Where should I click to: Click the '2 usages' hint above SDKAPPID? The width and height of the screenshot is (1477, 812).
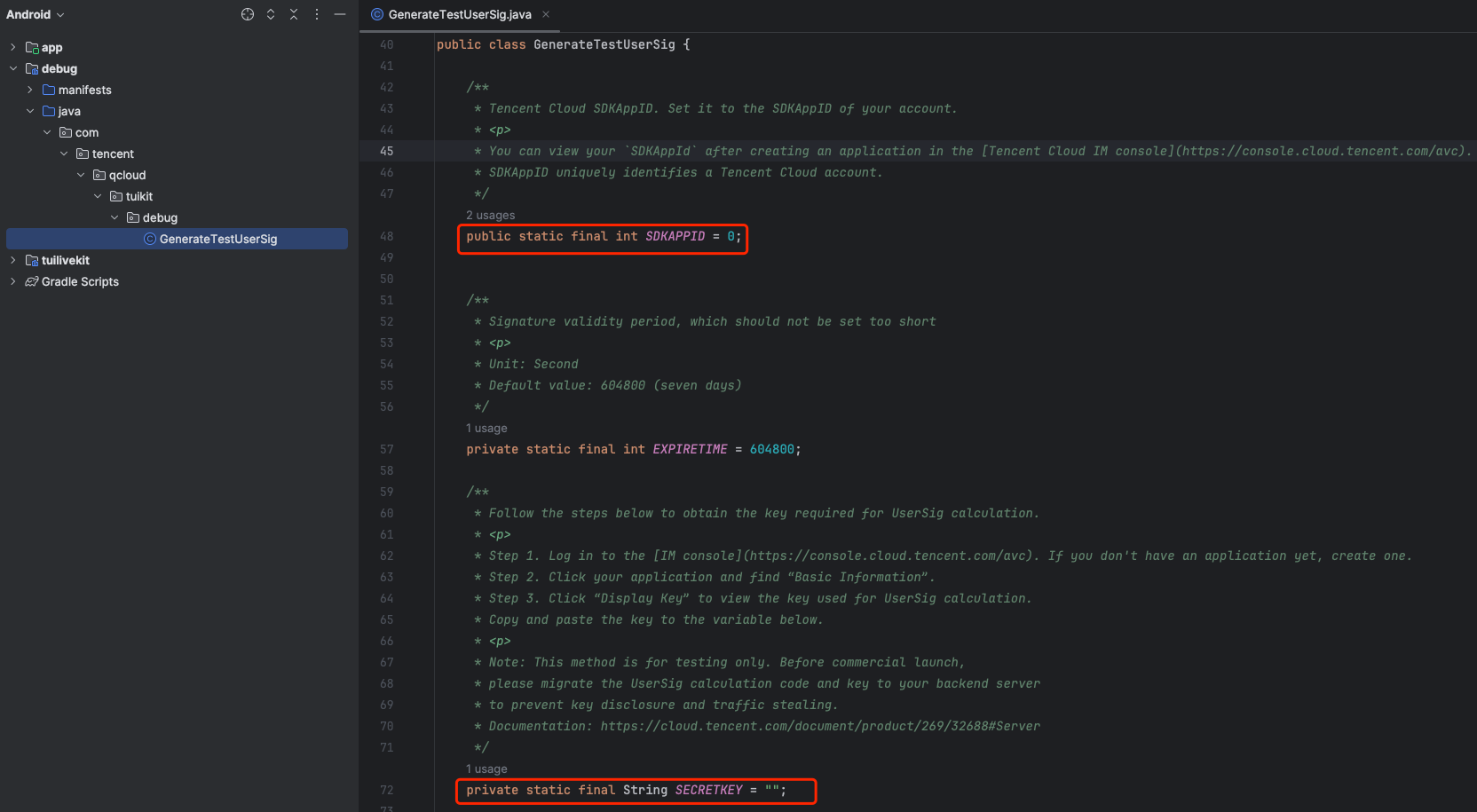click(490, 215)
